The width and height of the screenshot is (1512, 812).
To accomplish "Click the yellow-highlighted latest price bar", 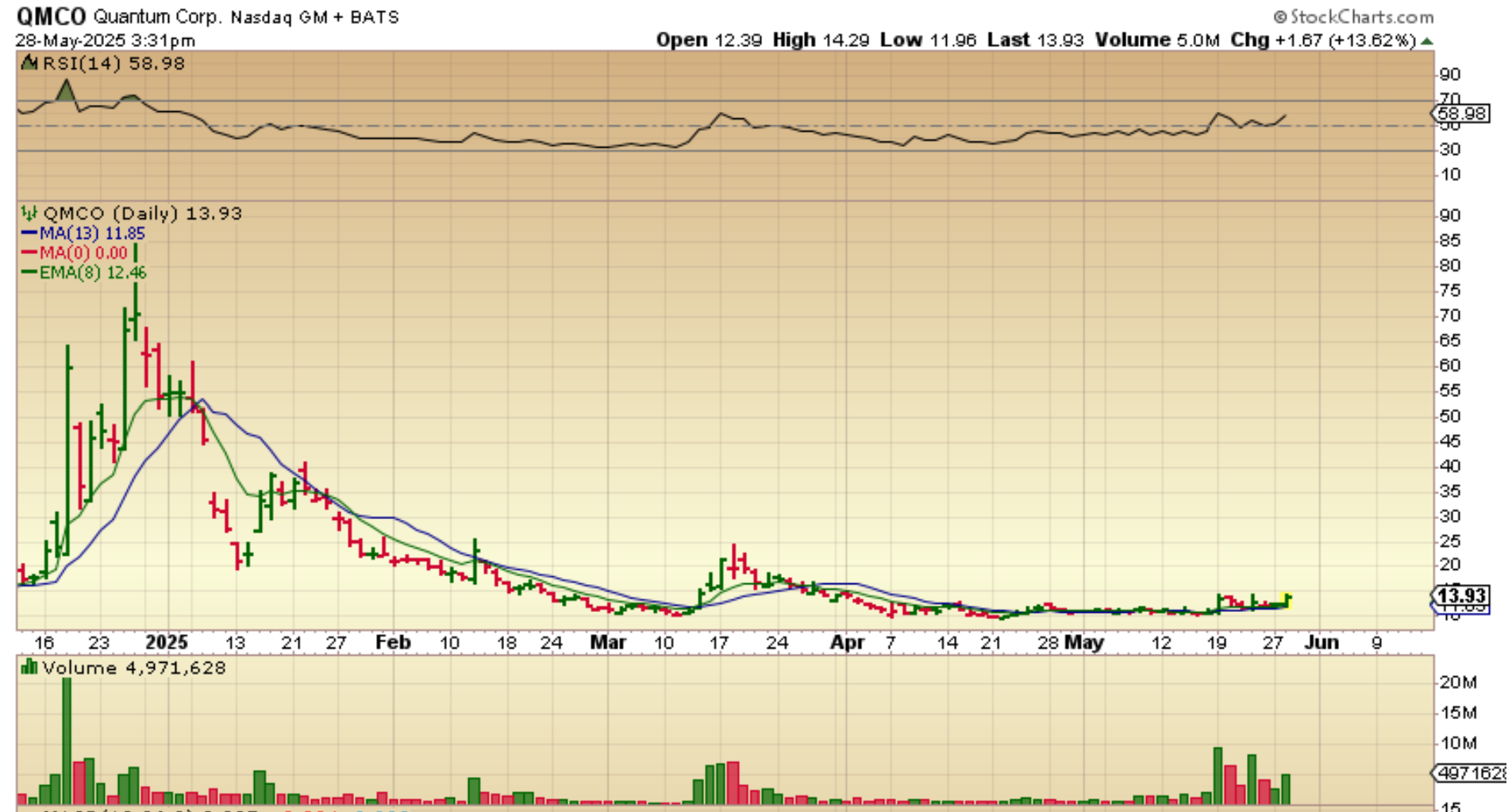I will coord(1286,601).
